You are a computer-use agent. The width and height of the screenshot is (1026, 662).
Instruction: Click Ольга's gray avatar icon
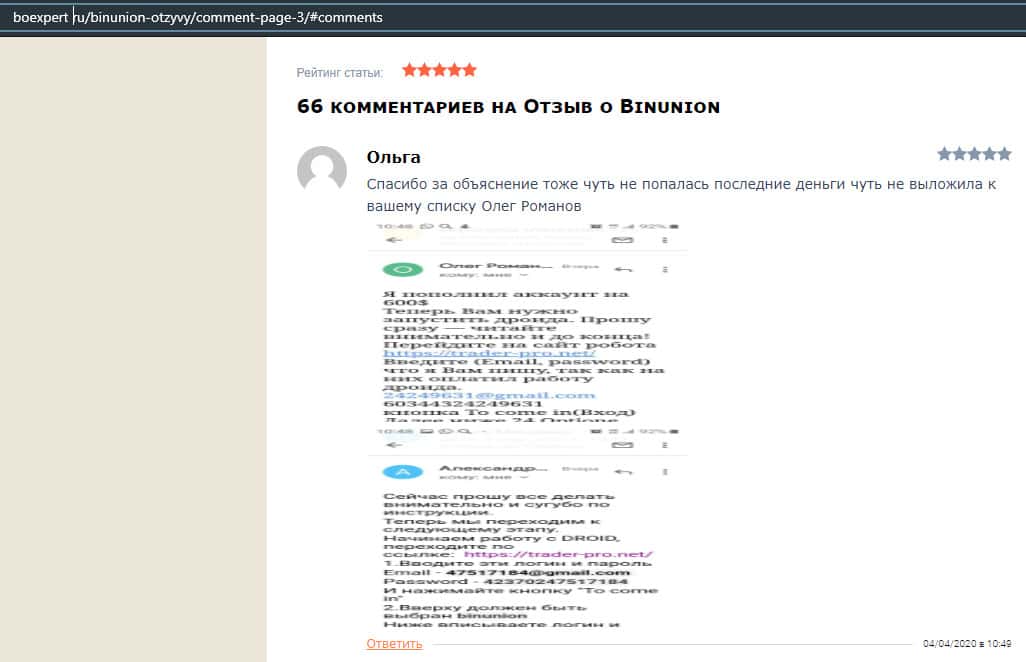pyautogui.click(x=322, y=169)
